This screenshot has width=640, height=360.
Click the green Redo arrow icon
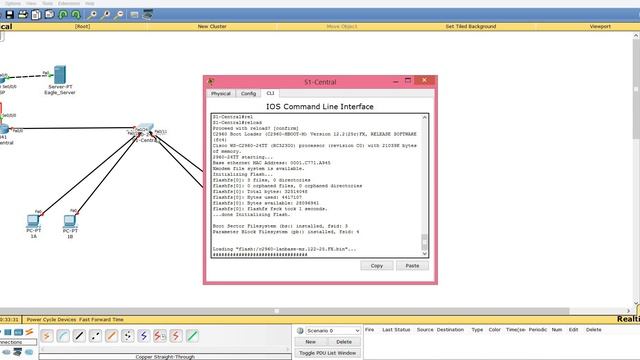pyautogui.click(x=76, y=15)
